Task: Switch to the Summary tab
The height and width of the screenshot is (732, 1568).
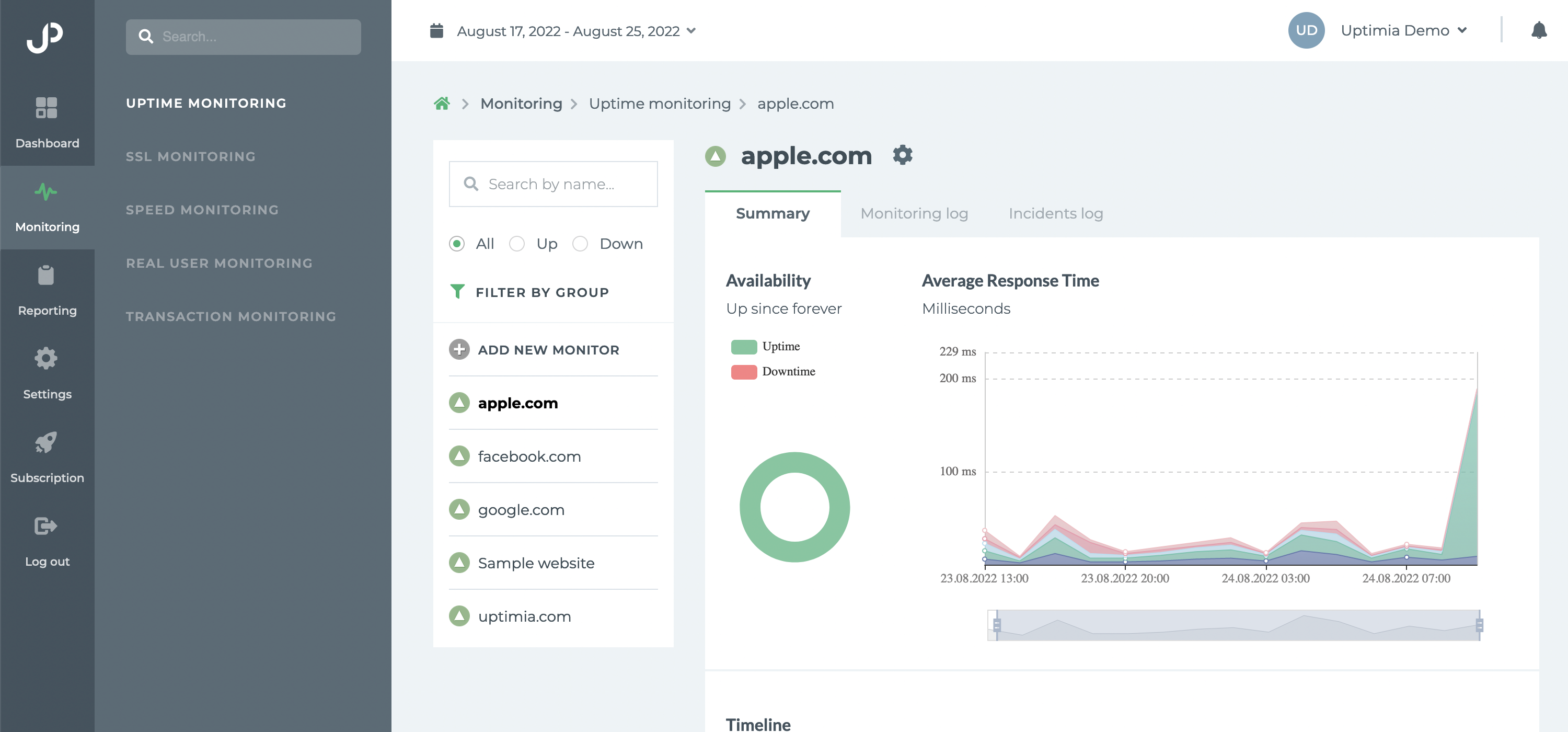Action: (773, 214)
